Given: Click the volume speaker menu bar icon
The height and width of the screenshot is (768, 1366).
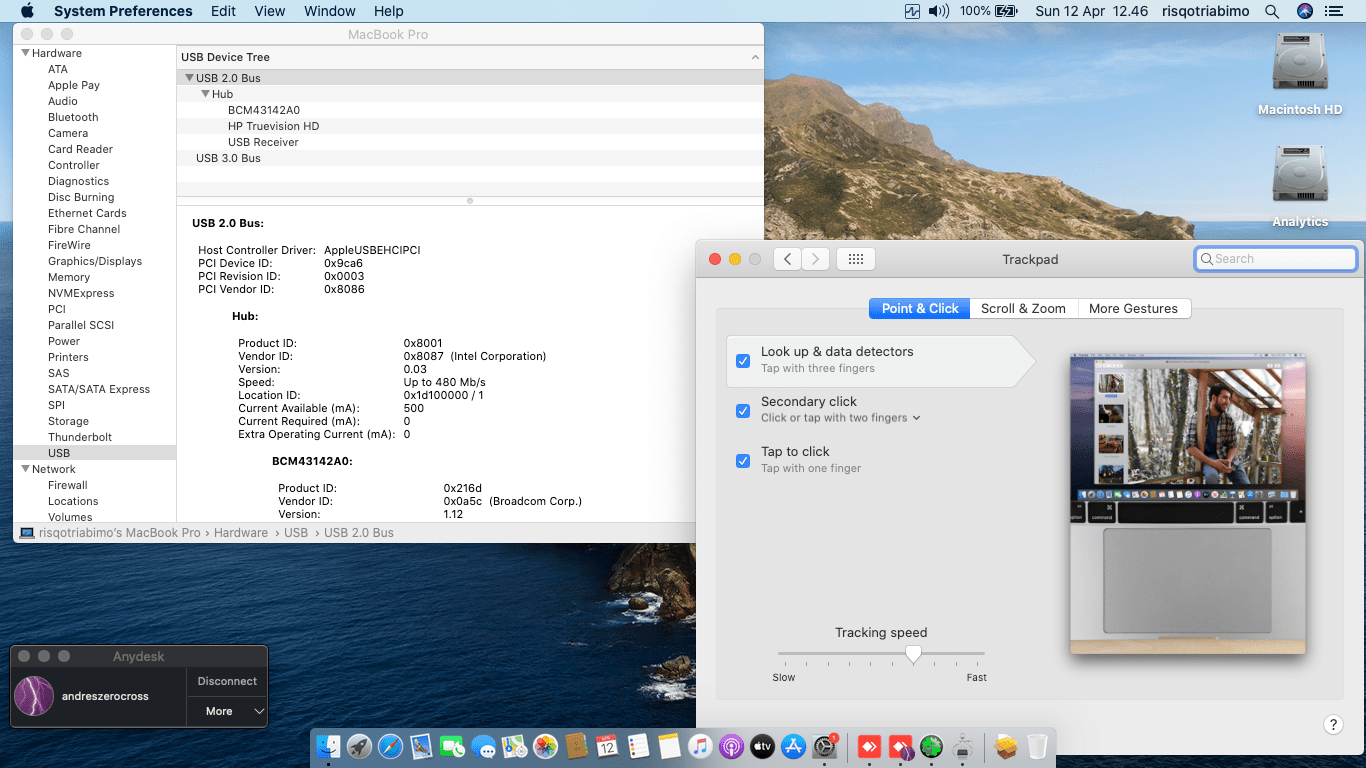Looking at the screenshot, I should tap(938, 11).
